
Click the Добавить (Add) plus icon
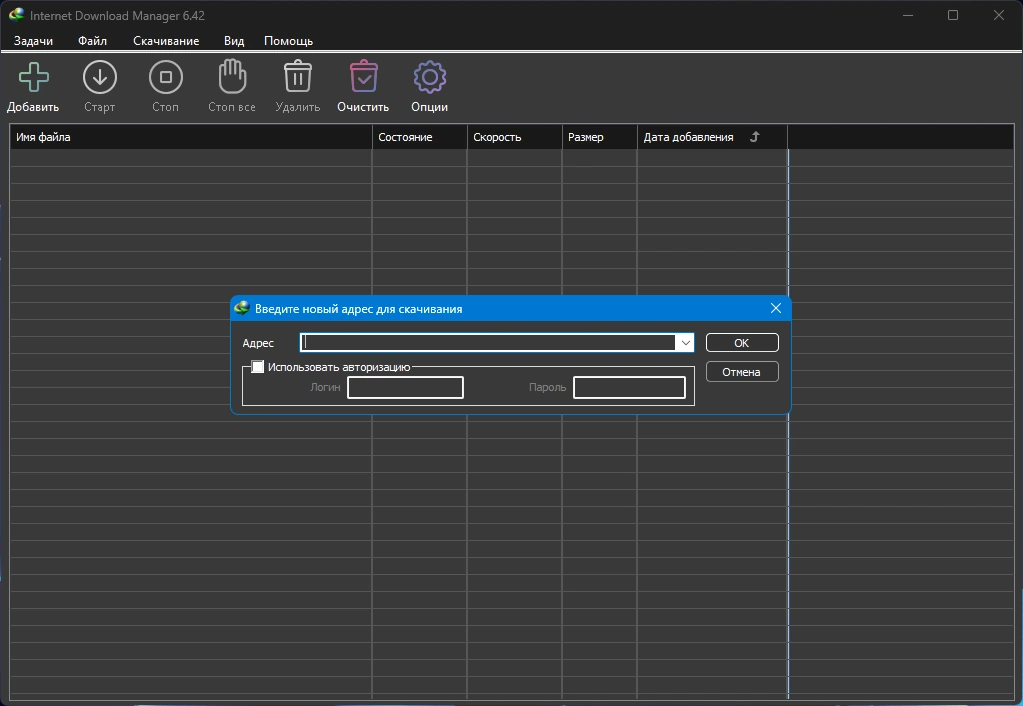pyautogui.click(x=33, y=77)
